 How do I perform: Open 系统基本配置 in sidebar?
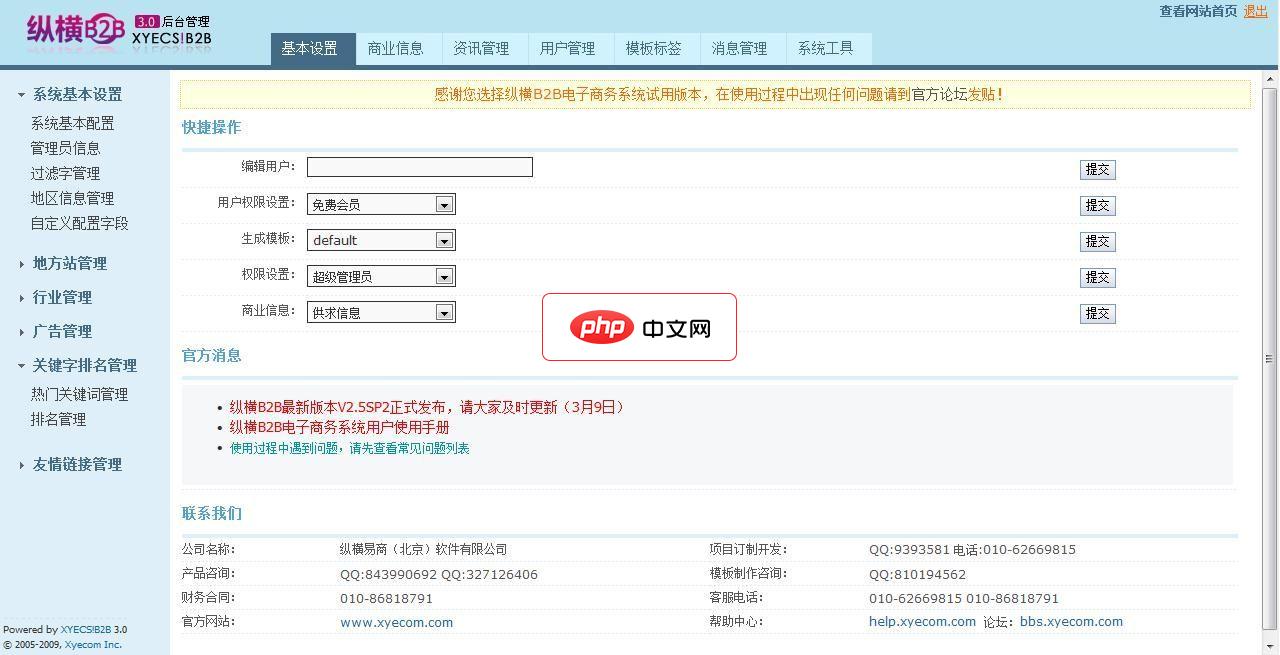[x=72, y=123]
